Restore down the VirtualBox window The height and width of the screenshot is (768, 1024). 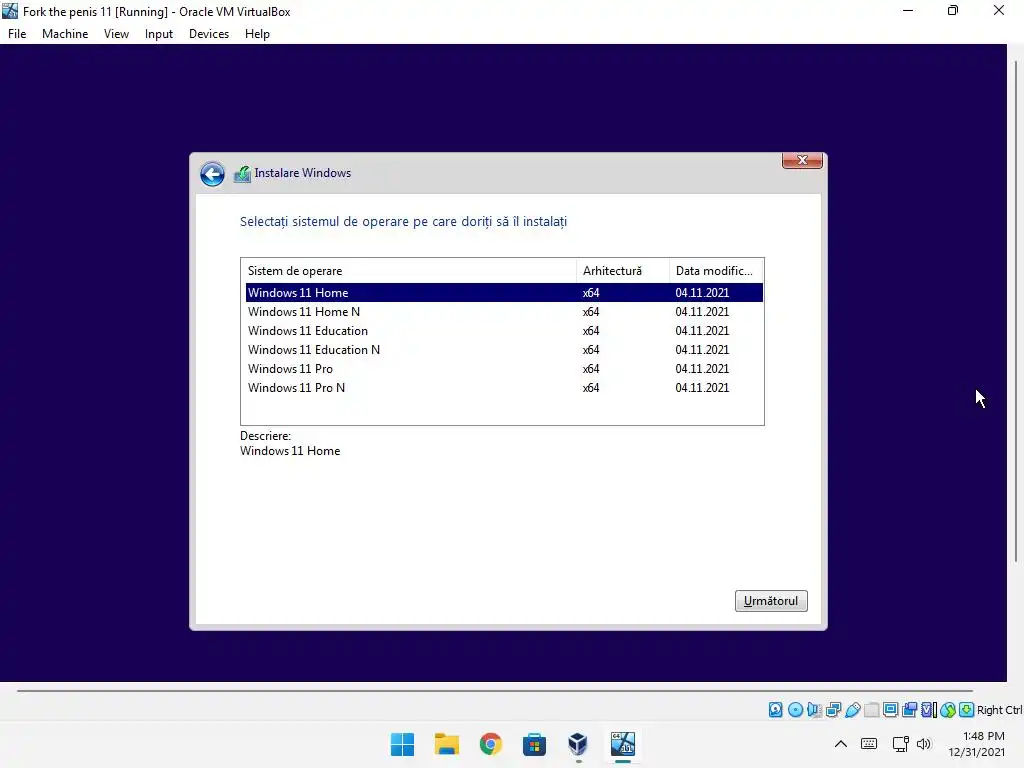pyautogui.click(x=953, y=11)
